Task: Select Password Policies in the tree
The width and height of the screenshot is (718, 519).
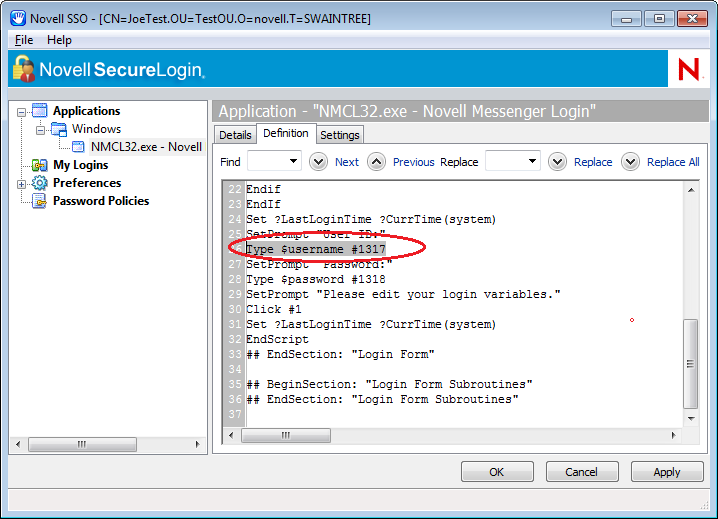Action: pos(101,201)
